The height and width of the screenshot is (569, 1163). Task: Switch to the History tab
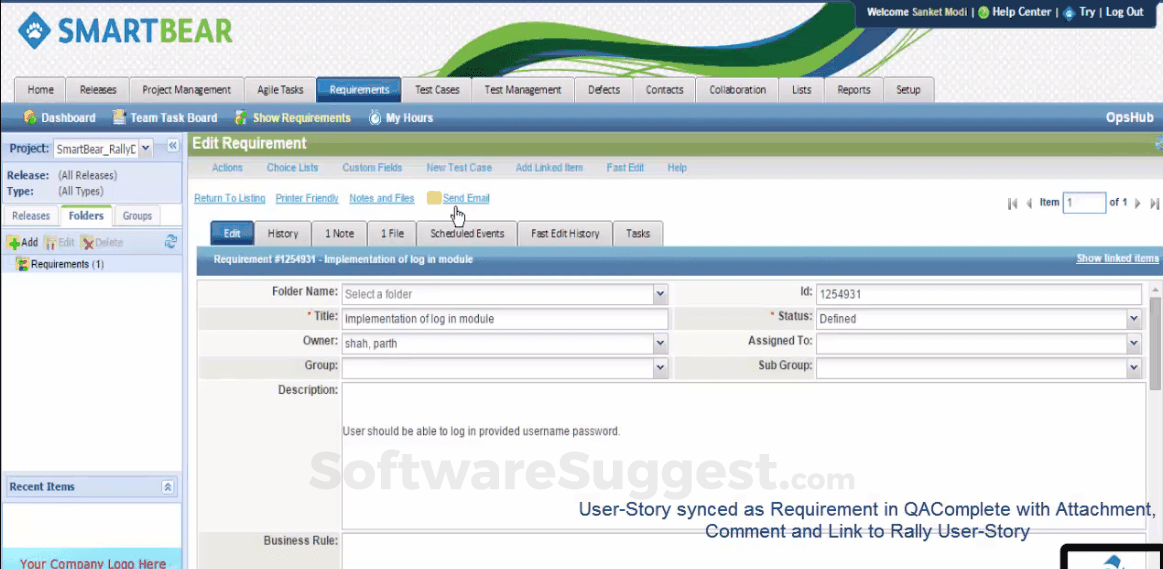(283, 234)
